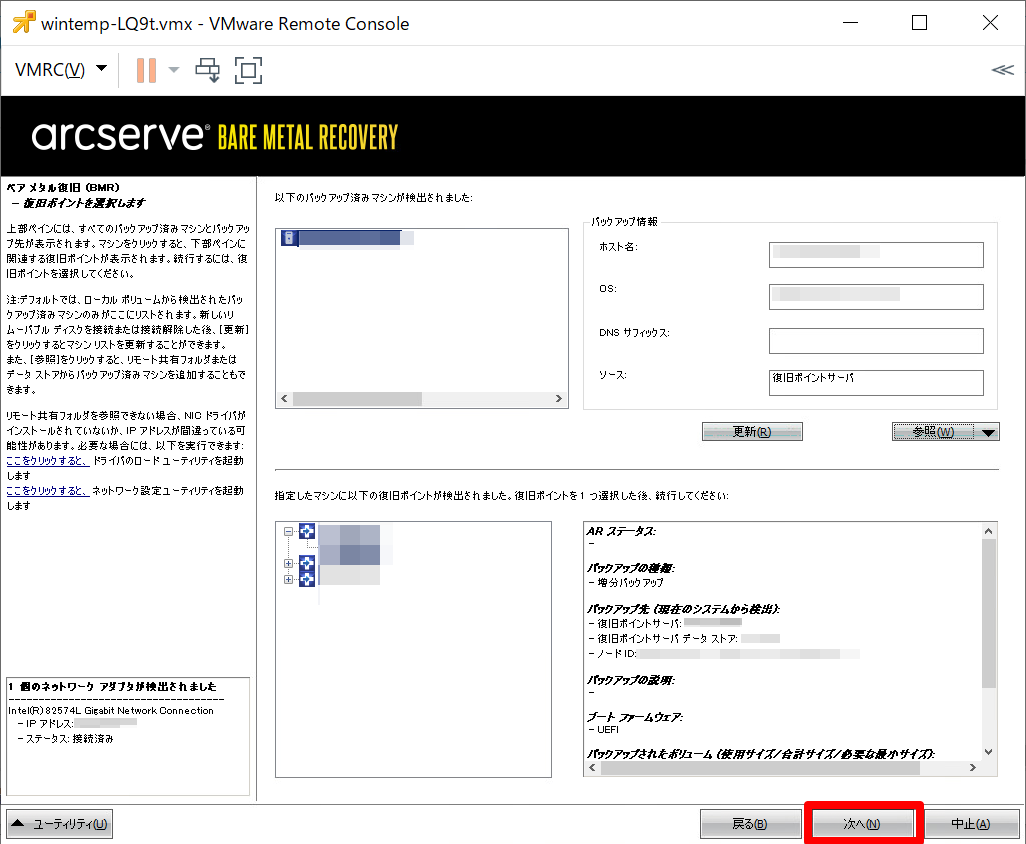Click the 戻る(B) button
The image size is (1026, 844).
[751, 824]
